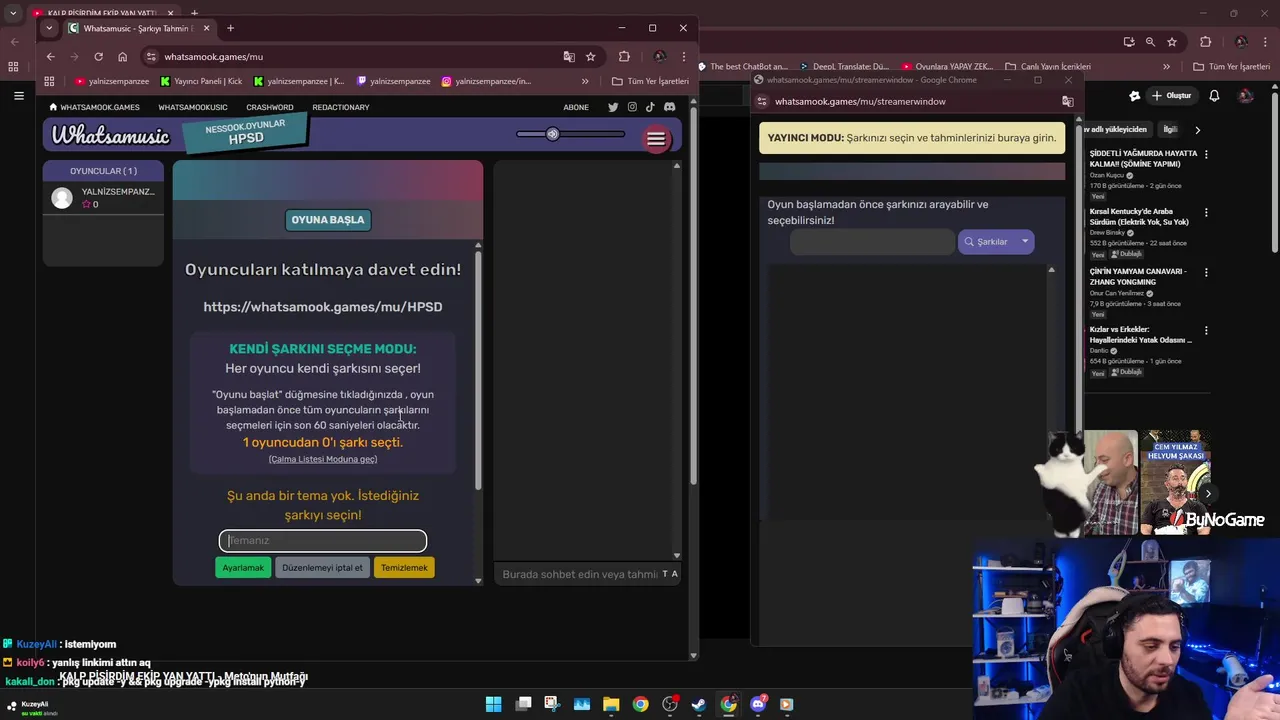Open Canlı Yayın İçerikleri bookmark folder
1280x720 pixels.
[1048, 67]
